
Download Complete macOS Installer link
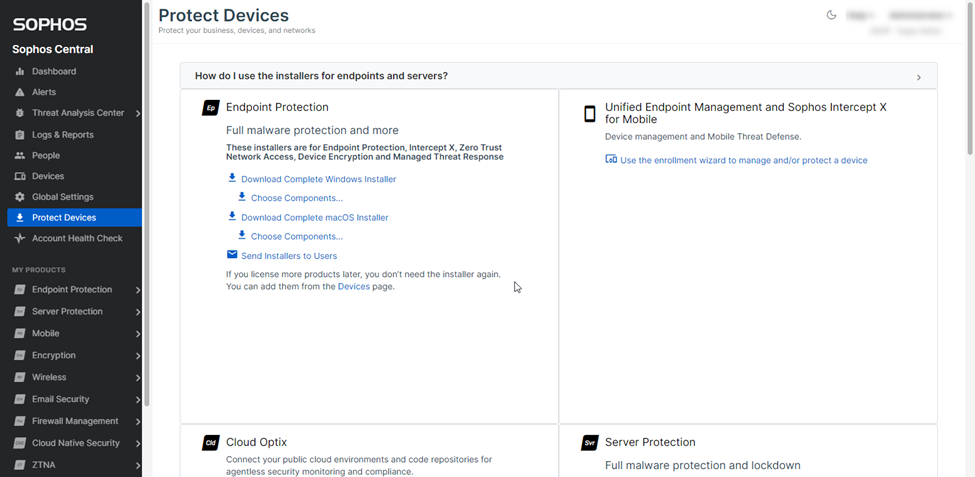[x=315, y=218]
